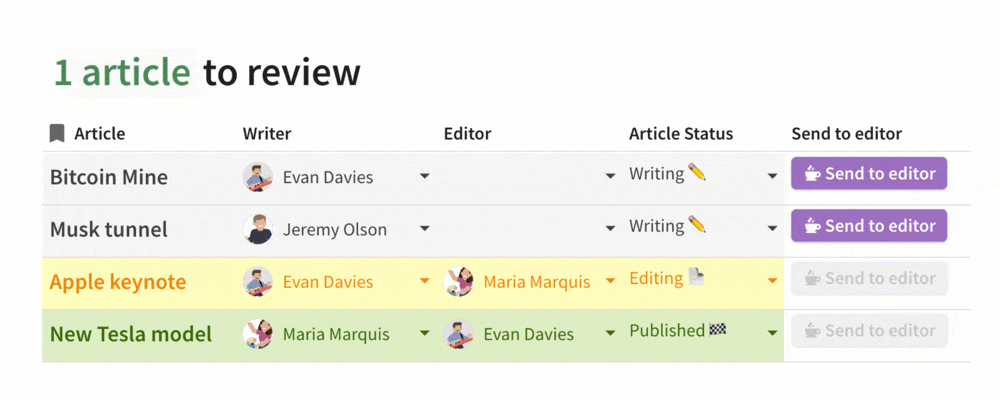Viewport: 1000px width, 400px height.
Task: Click checkered flag icon next to Published
Action: point(717,330)
